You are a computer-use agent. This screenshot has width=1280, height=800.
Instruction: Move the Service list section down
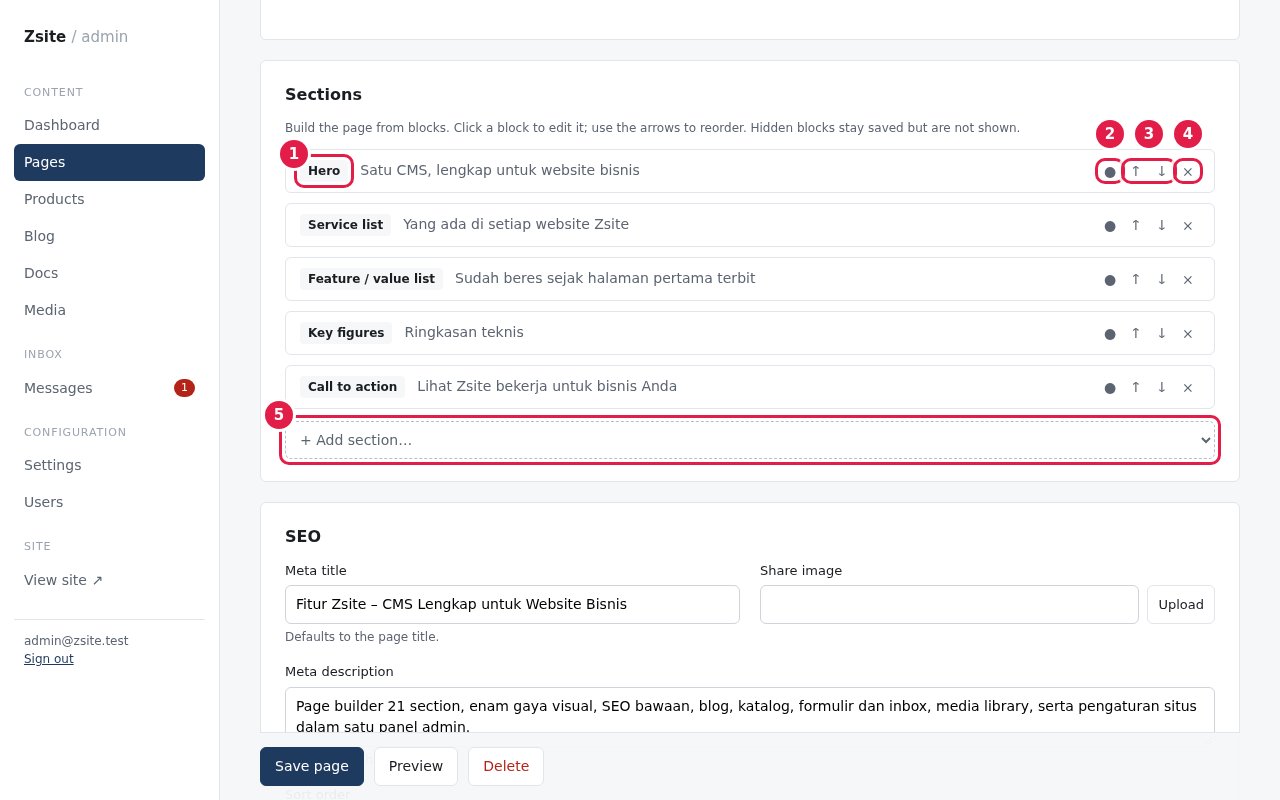point(1162,225)
